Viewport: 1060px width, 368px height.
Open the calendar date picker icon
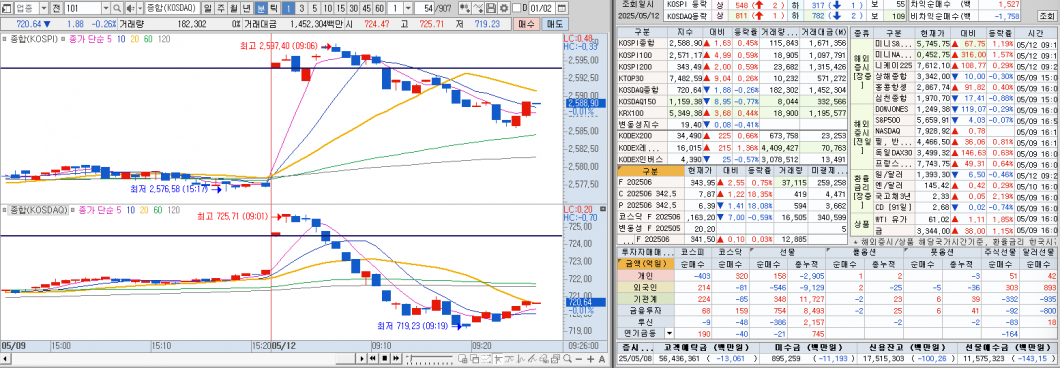(x=562, y=7)
